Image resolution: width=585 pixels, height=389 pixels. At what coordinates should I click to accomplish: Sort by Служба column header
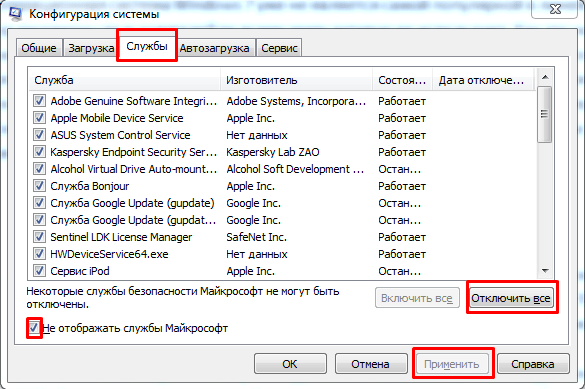pyautogui.click(x=125, y=80)
